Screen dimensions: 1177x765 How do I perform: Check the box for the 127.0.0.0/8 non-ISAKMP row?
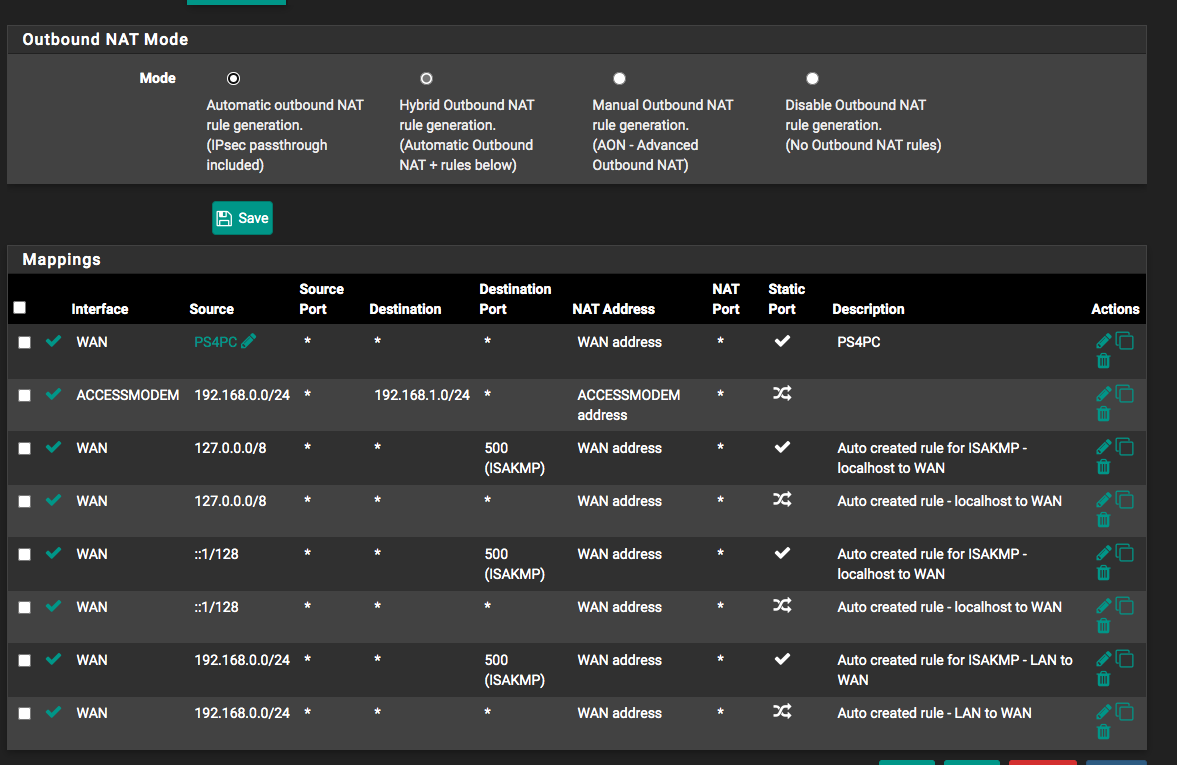coord(25,501)
